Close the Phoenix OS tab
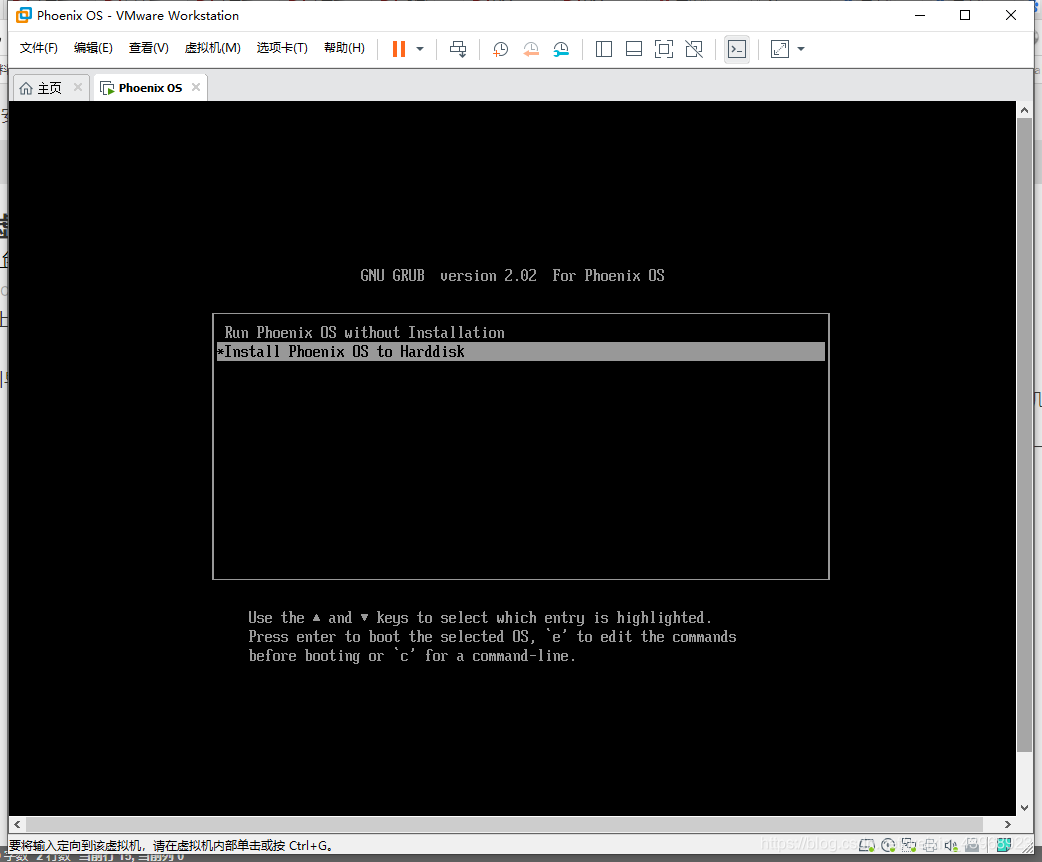Screen dimensions: 1042x862 point(195,87)
